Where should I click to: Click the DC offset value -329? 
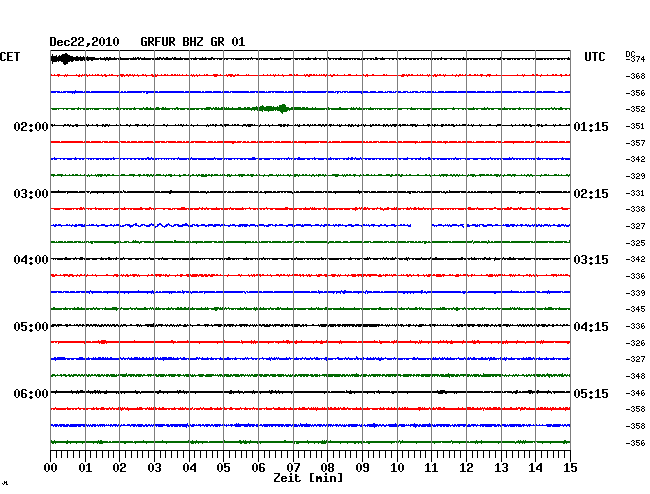click(635, 176)
